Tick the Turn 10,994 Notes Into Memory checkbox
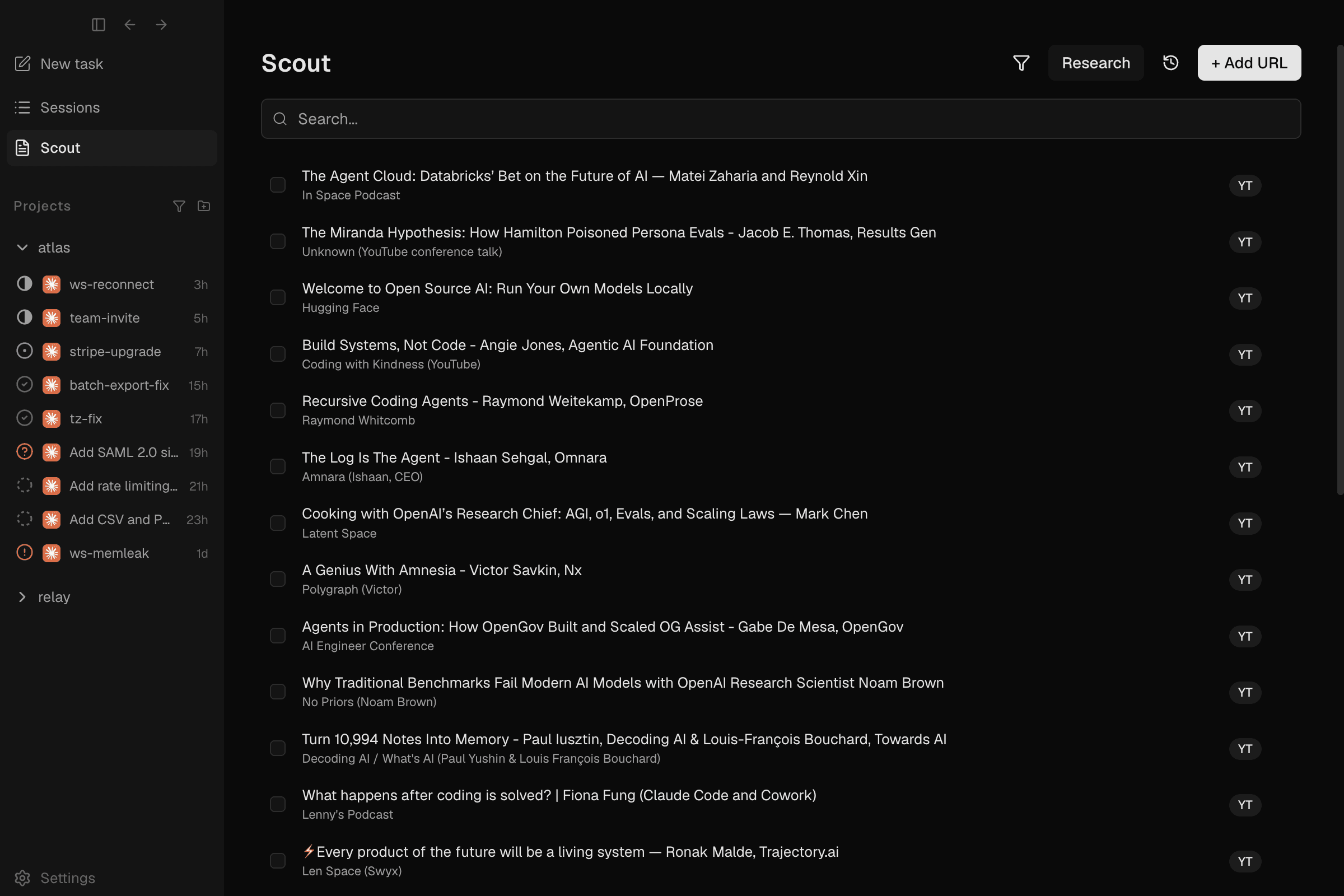Image resolution: width=1344 pixels, height=896 pixels. tap(278, 749)
